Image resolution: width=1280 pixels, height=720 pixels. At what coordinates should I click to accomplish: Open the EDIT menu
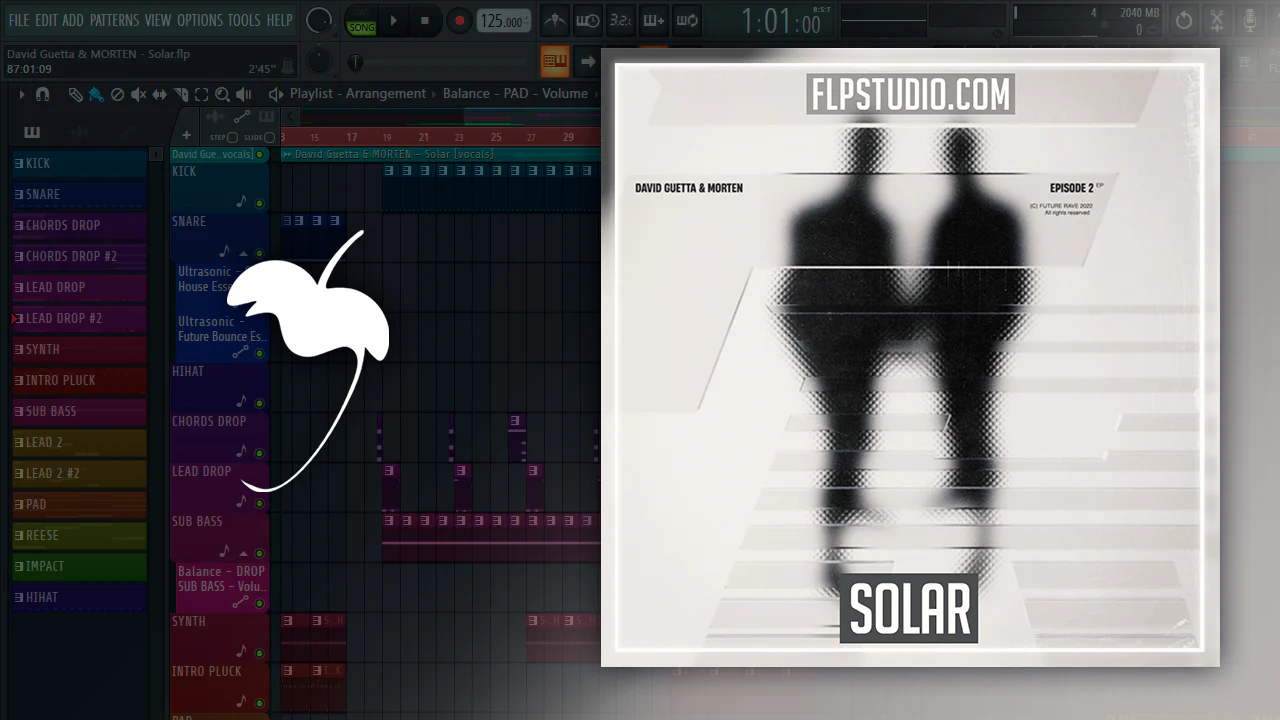[46, 20]
